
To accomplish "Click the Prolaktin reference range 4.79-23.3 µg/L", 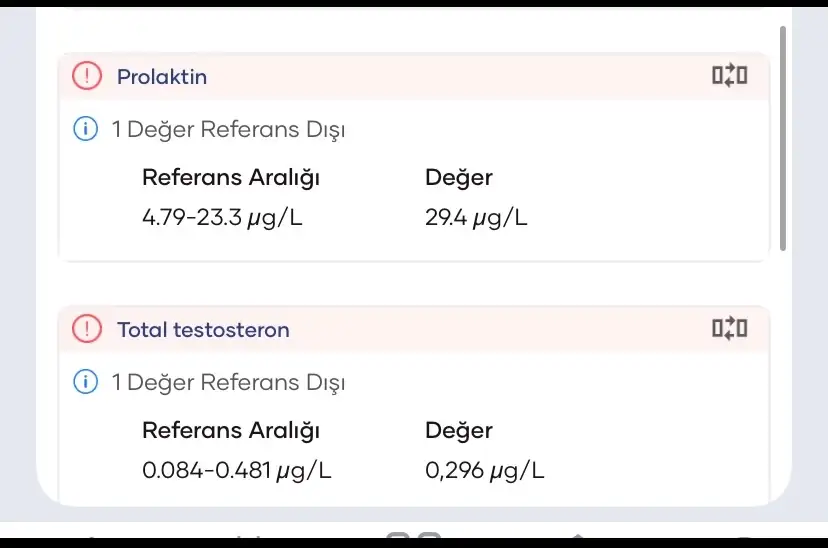I will [x=222, y=217].
